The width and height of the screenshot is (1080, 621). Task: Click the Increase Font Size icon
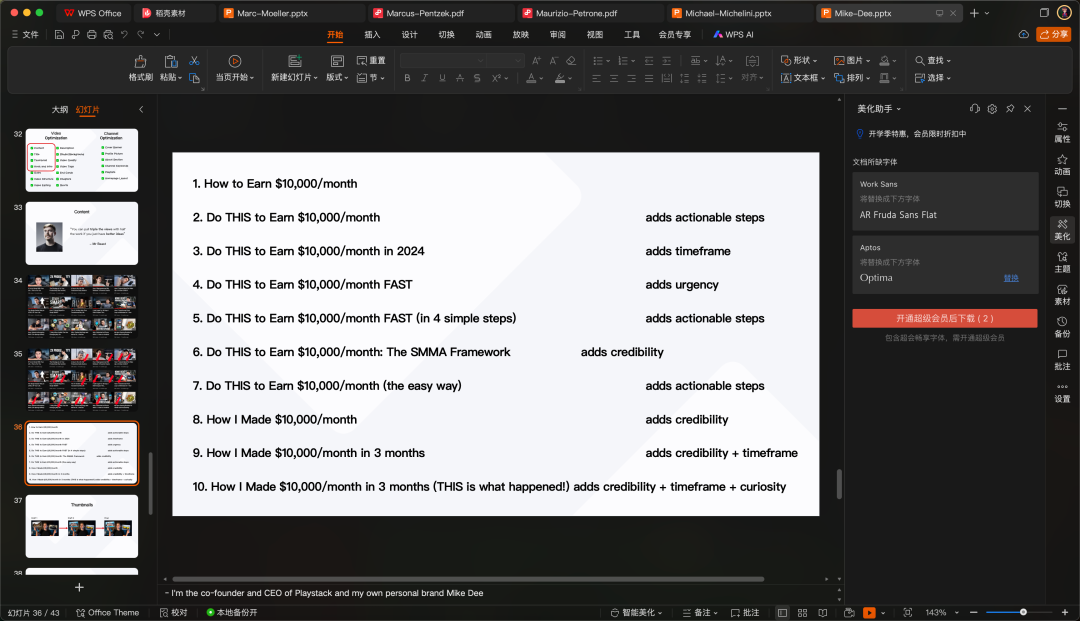pos(537,61)
